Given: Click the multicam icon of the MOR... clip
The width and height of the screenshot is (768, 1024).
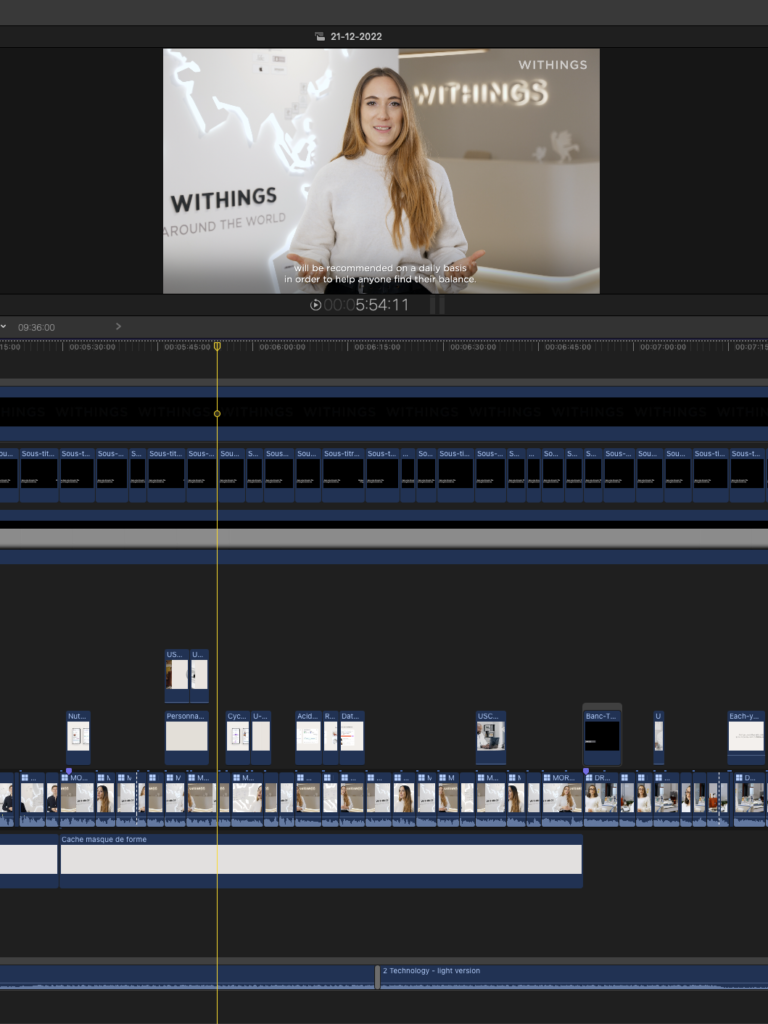Looking at the screenshot, I should coord(547,778).
